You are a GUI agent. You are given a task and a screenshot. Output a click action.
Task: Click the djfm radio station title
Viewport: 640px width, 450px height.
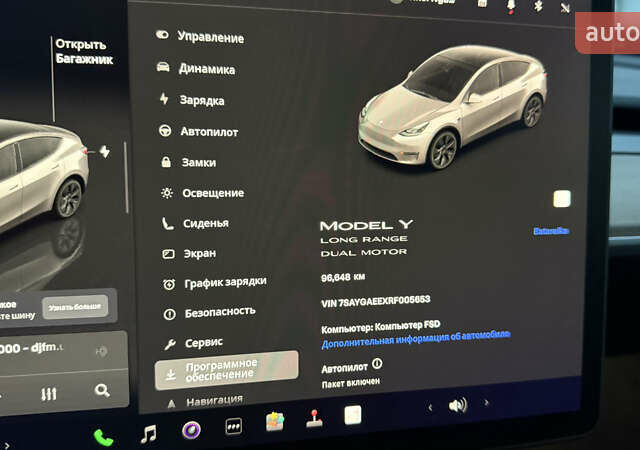coord(32,348)
